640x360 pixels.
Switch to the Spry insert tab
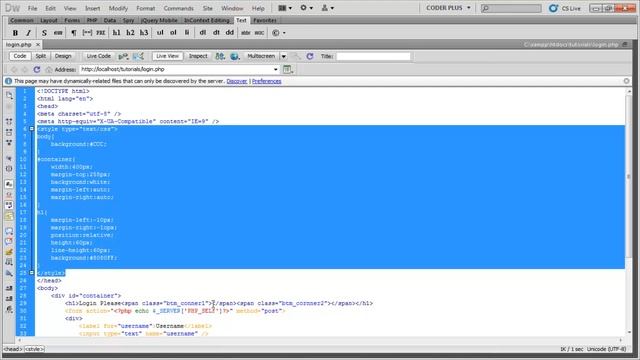point(128,20)
